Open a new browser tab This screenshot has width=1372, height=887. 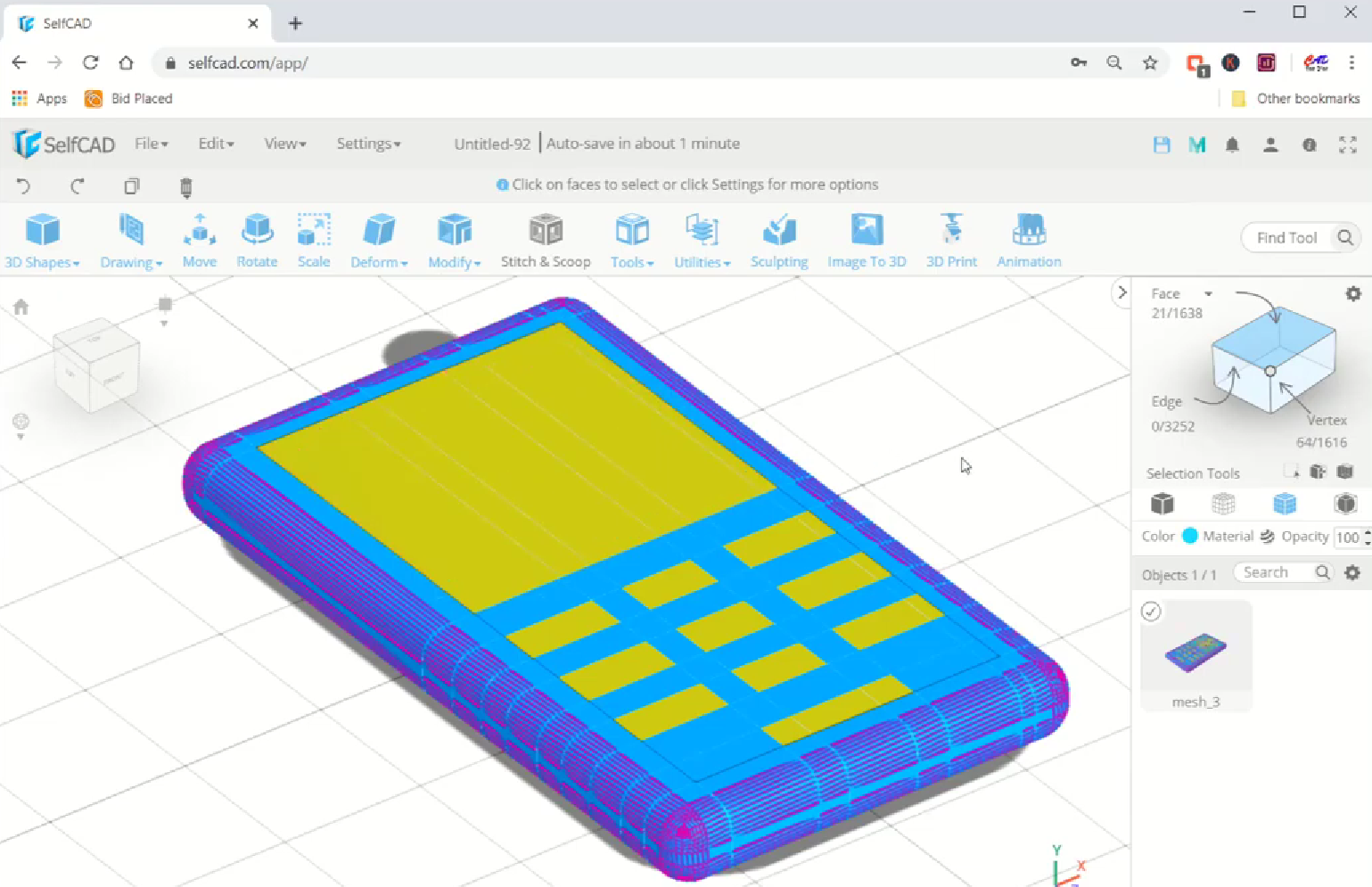(295, 23)
